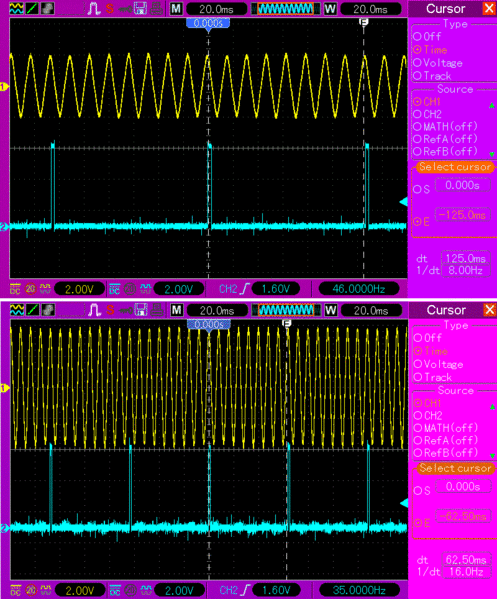Click the blue 0.000s trigger position marker in 46.0000Hz screen
This screenshot has height=599, width=497.
pos(208,24)
